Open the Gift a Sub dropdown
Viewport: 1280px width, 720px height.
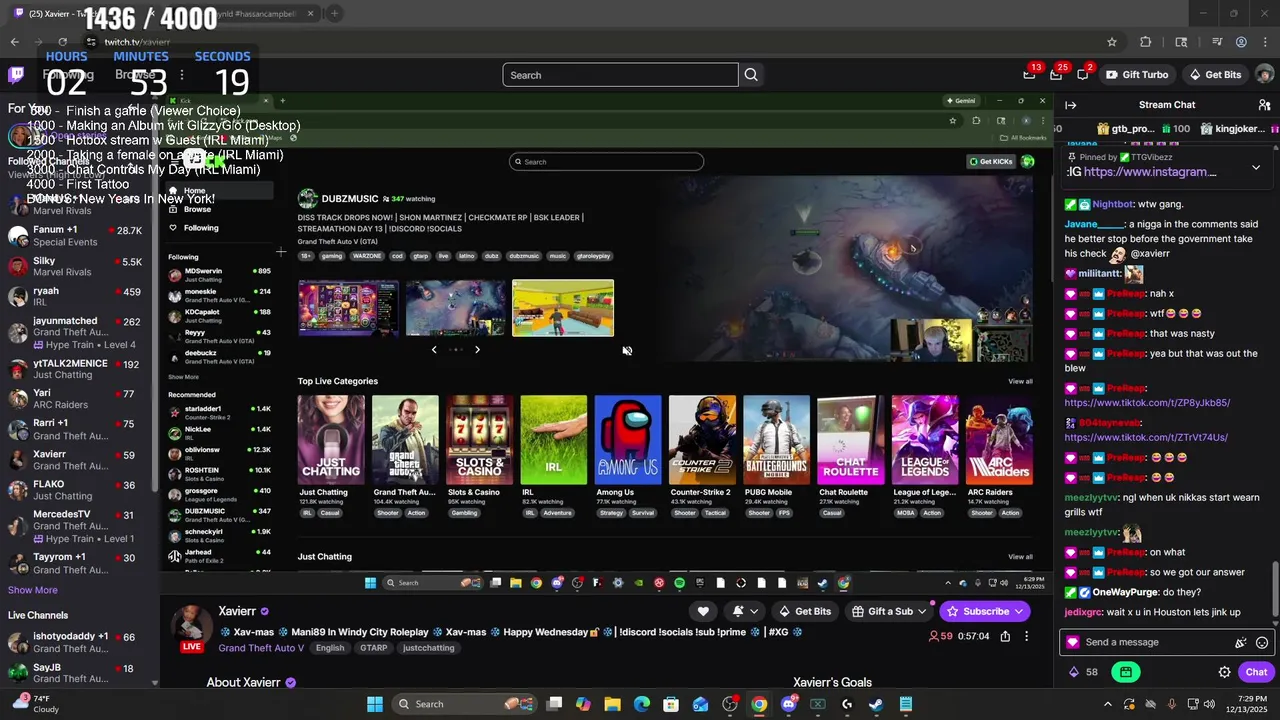click(888, 611)
